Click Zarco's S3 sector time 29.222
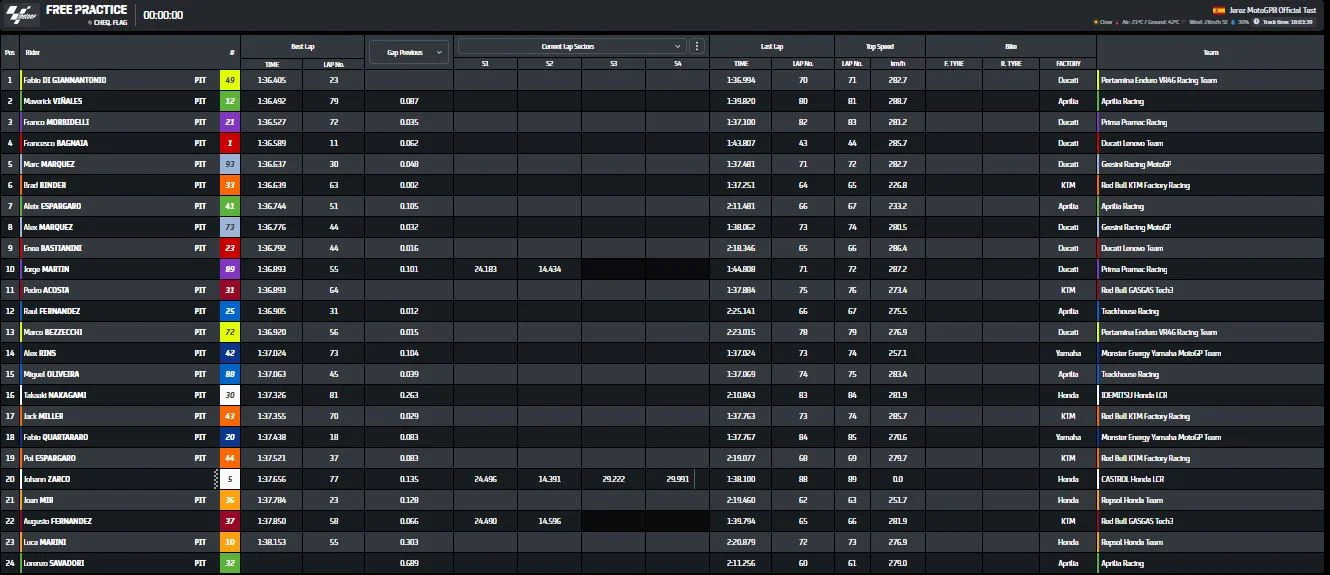 click(613, 479)
